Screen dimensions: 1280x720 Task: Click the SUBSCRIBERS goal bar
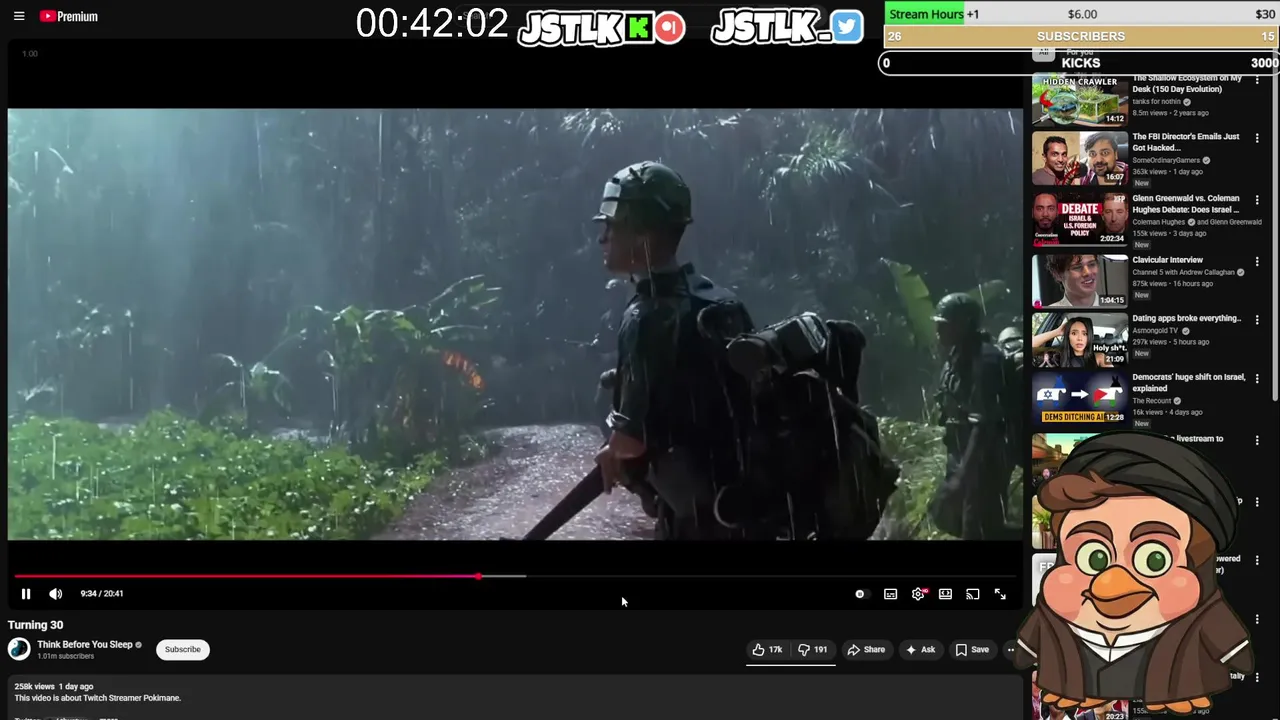[1081, 36]
